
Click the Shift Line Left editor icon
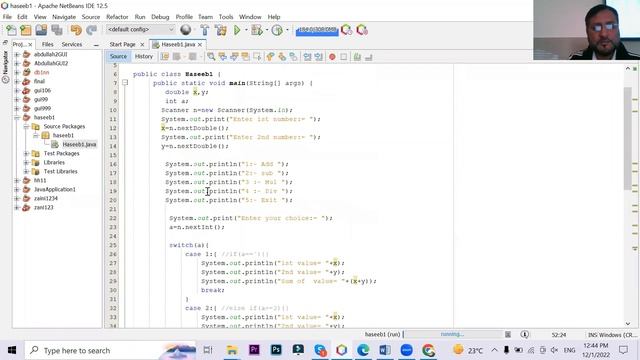[x=307, y=57]
